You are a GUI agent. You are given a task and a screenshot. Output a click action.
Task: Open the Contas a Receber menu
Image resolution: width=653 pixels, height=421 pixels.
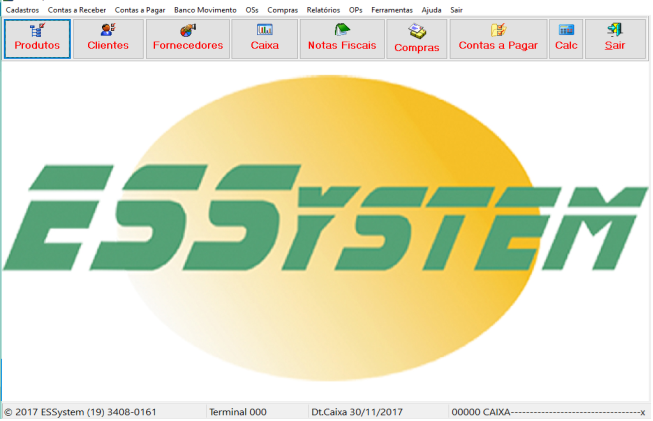[x=78, y=9]
